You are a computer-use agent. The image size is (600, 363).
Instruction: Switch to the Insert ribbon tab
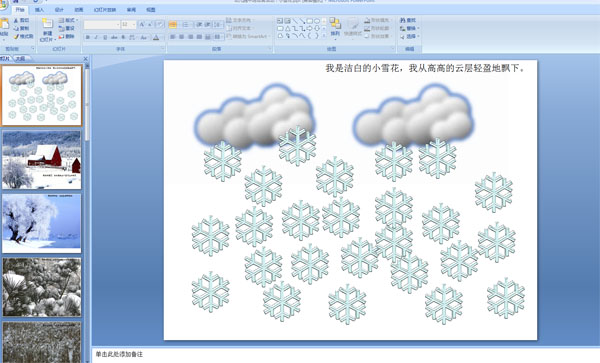pyautogui.click(x=39, y=10)
